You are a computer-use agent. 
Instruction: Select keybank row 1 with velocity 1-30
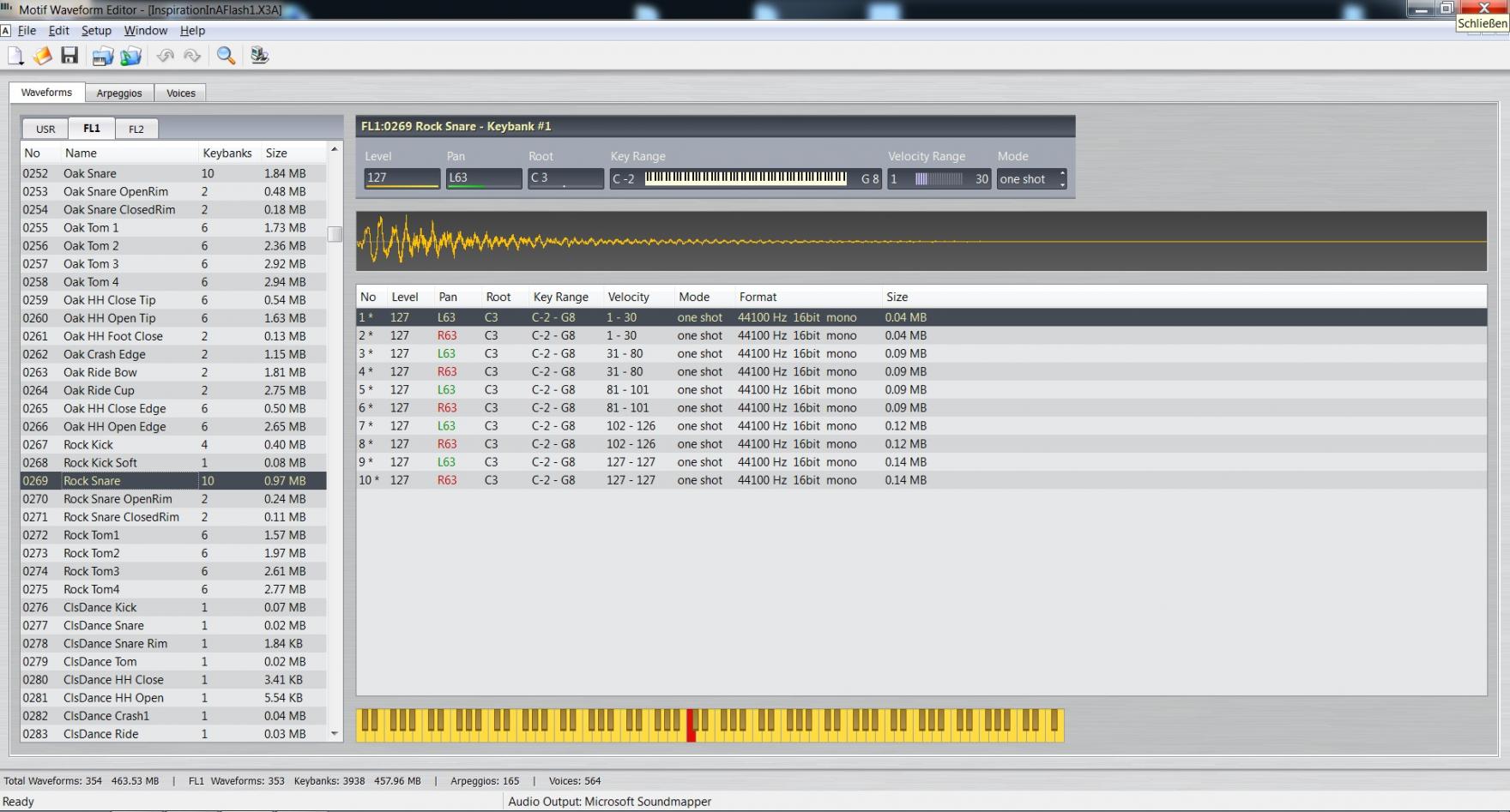pos(921,317)
